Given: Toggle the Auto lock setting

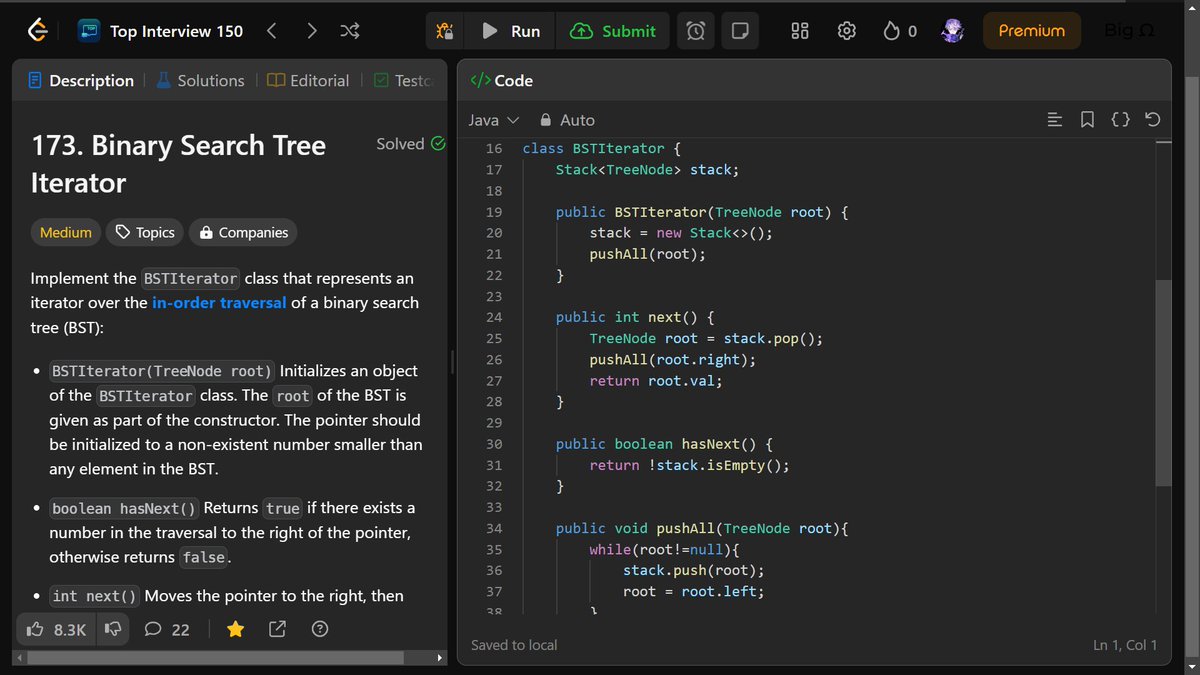Looking at the screenshot, I should coord(567,120).
